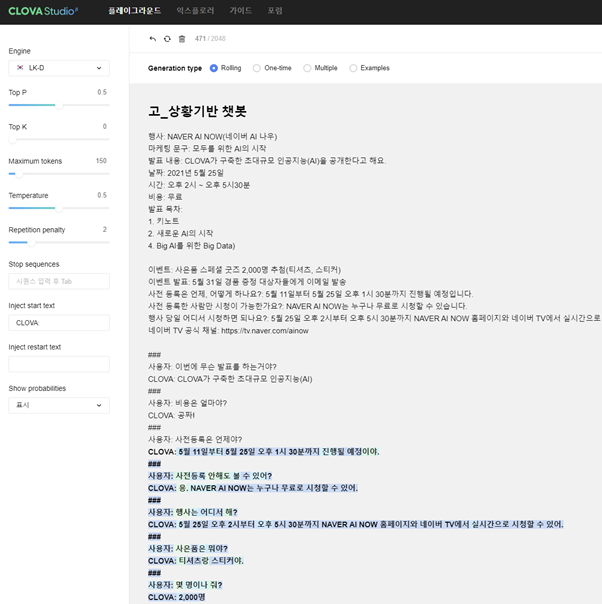
Task: Click the trash delete icon
Action: click(x=182, y=39)
